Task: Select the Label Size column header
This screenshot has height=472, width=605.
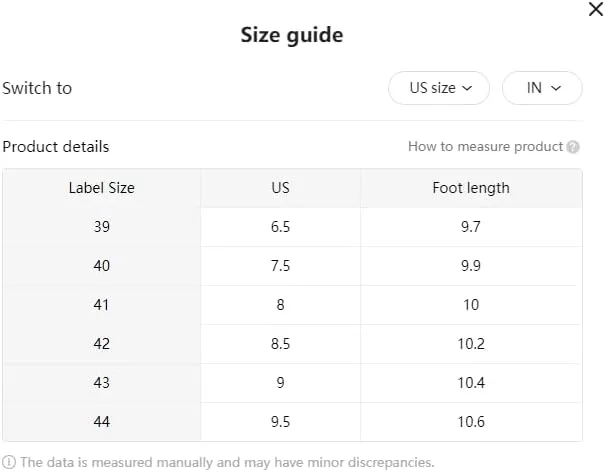Action: [x=102, y=188]
